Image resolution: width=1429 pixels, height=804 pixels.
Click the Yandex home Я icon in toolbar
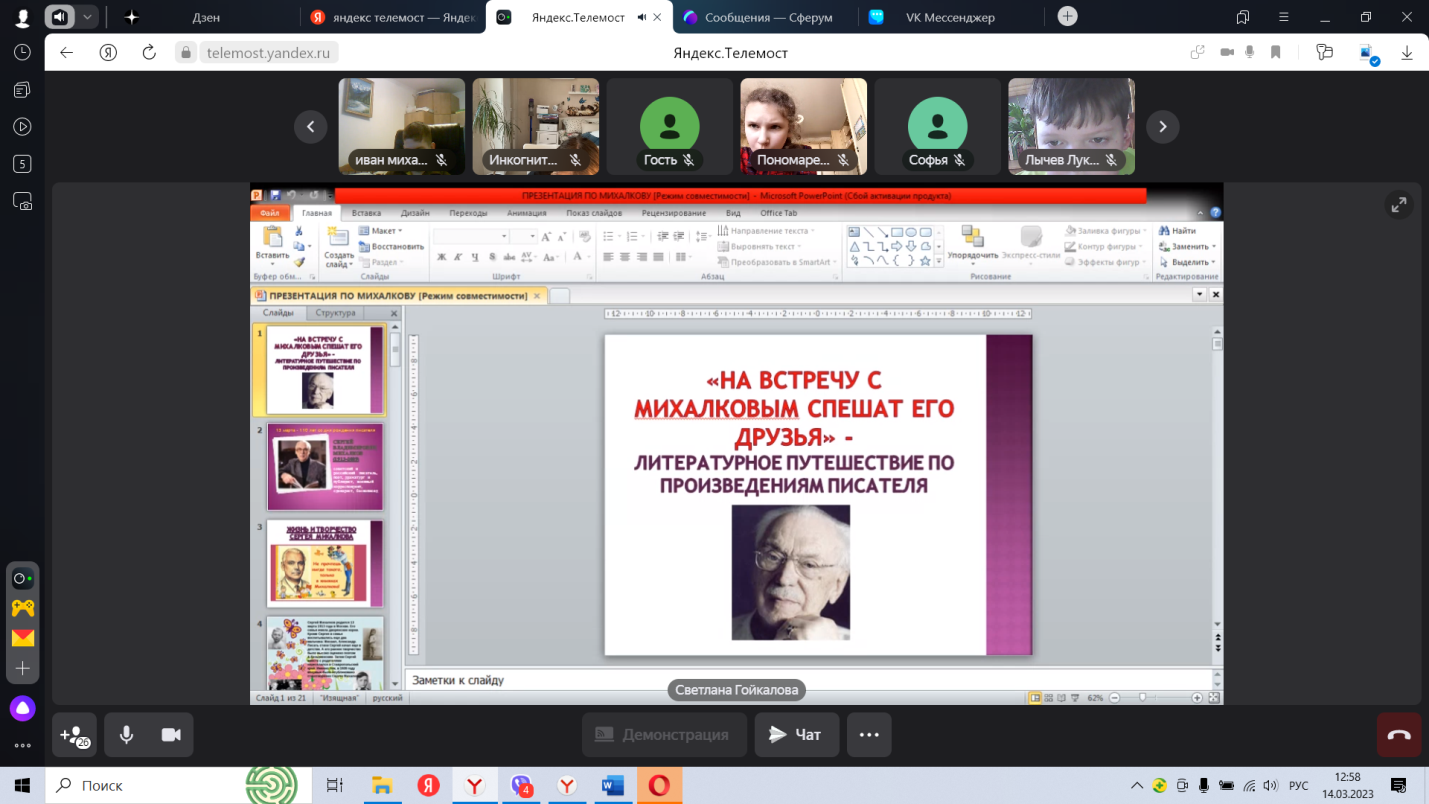click(x=108, y=53)
